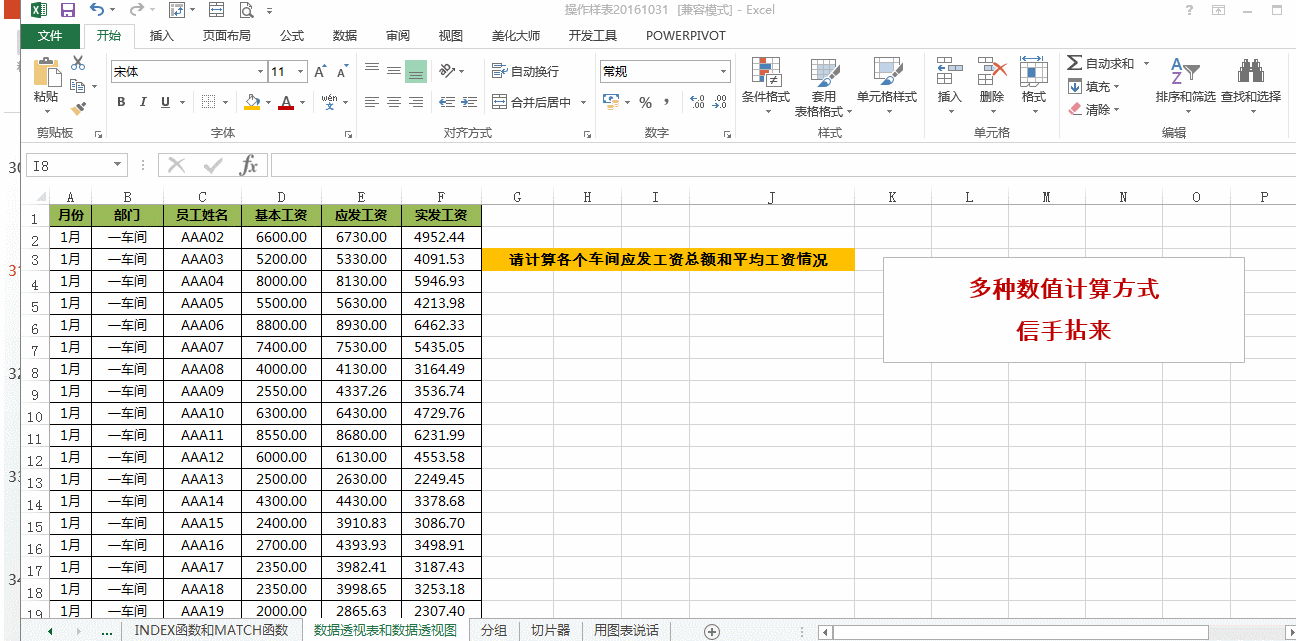Image resolution: width=1296 pixels, height=641 pixels.
Task: Click the accounting currency format icon
Action: [611, 102]
